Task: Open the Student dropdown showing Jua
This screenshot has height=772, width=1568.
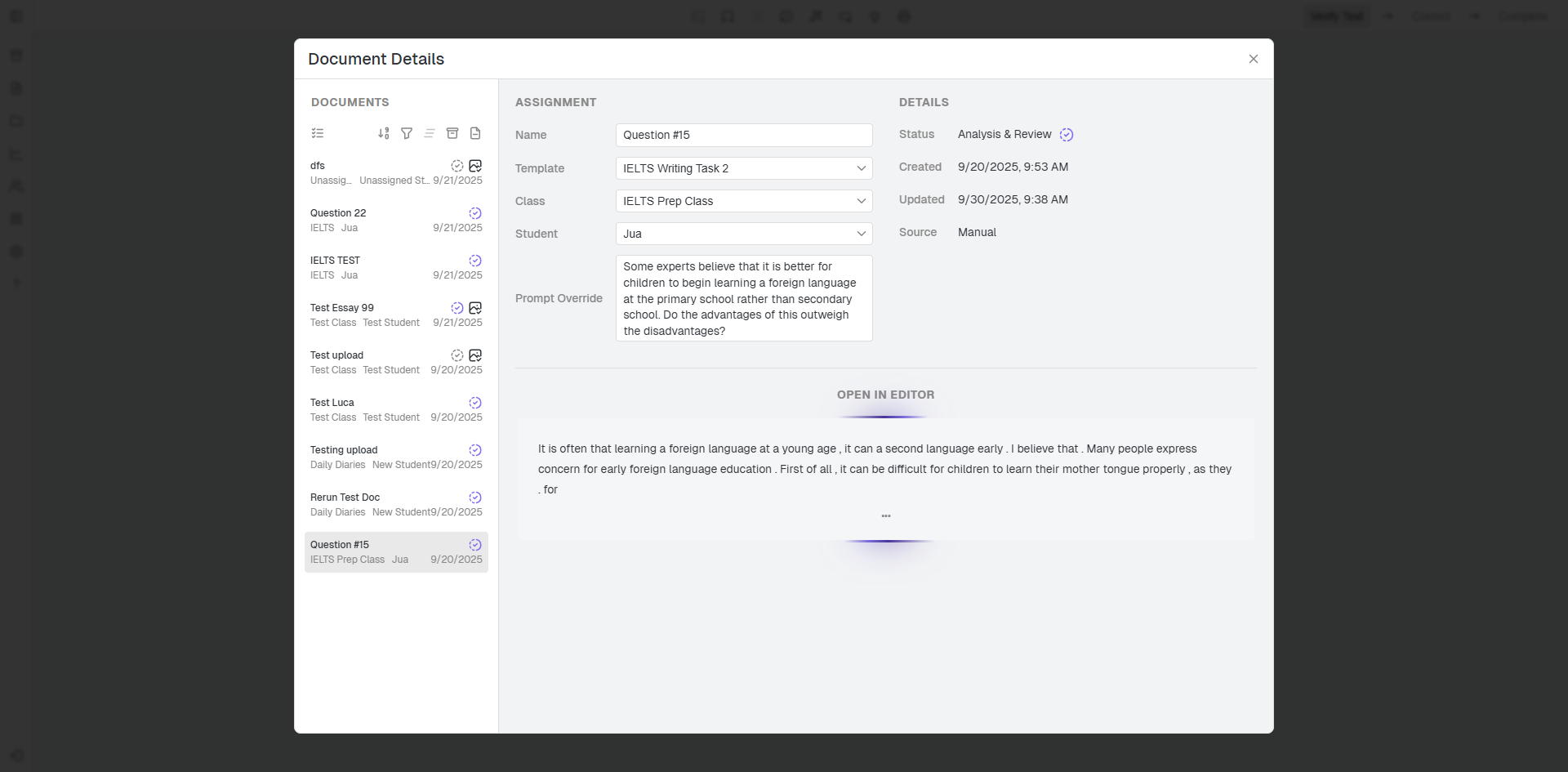Action: [x=743, y=234]
